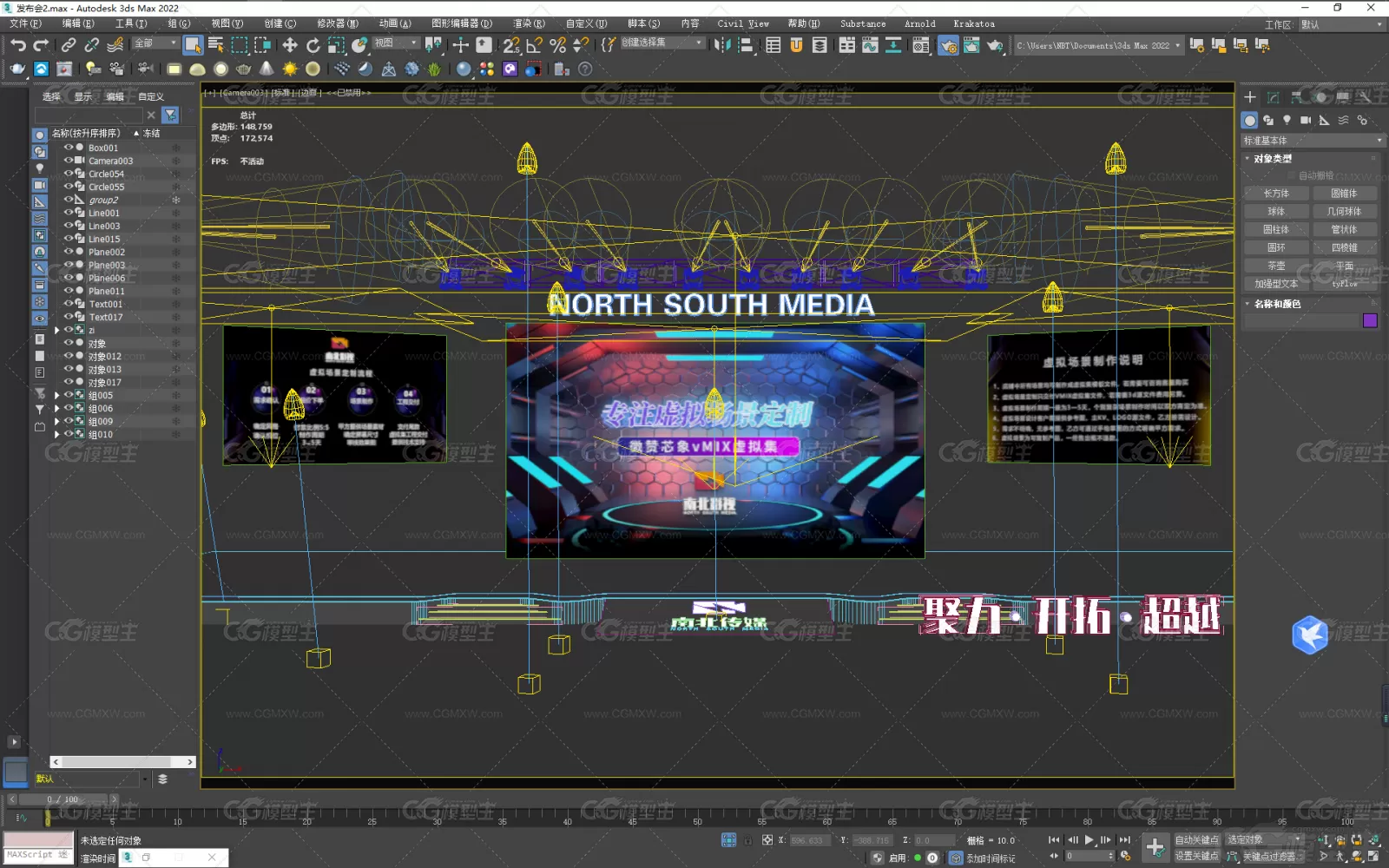Toggle visibility of Box001

pos(69,148)
